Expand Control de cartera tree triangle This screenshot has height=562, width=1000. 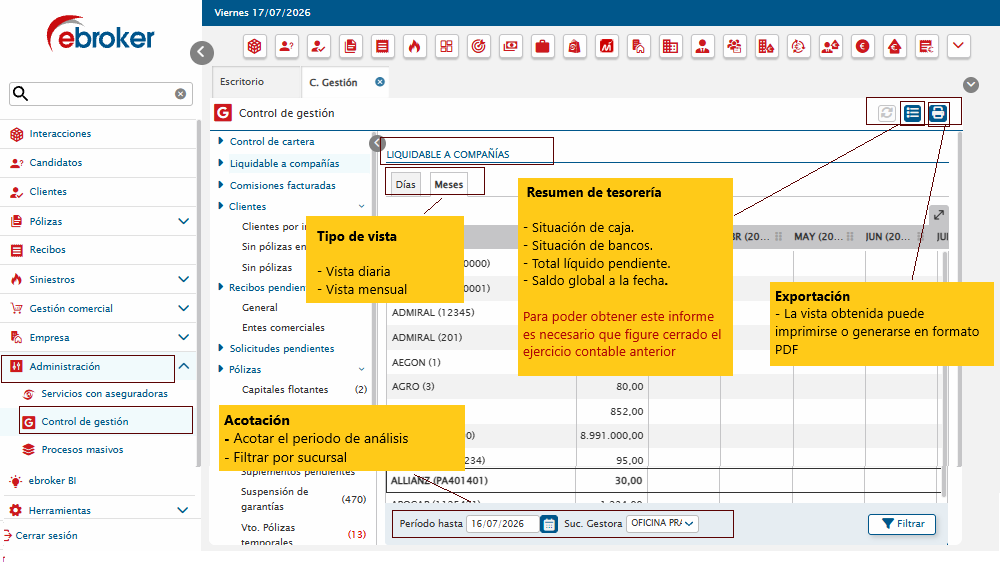click(221, 141)
